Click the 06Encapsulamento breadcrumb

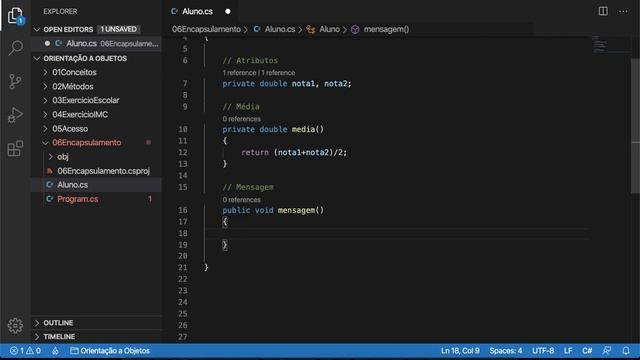coord(206,29)
